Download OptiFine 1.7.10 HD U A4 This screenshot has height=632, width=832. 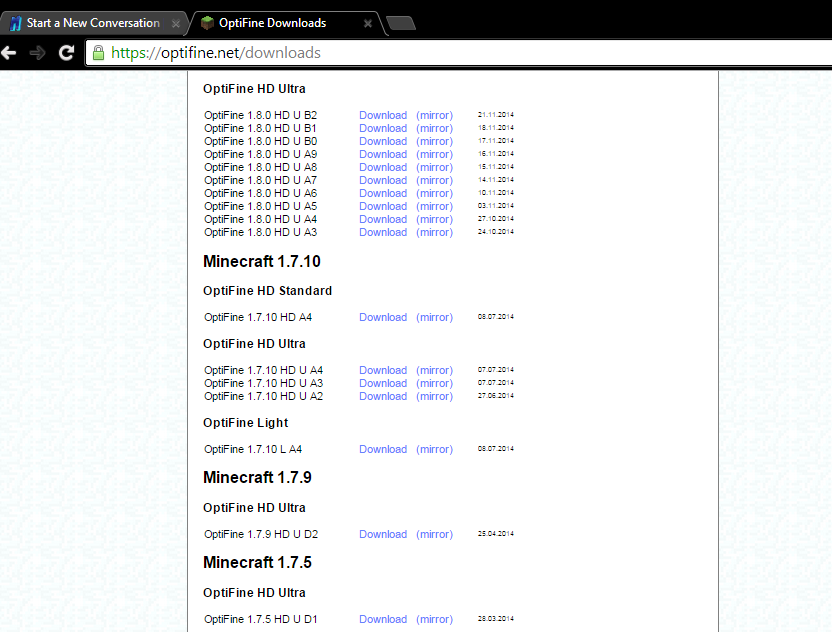tap(383, 370)
